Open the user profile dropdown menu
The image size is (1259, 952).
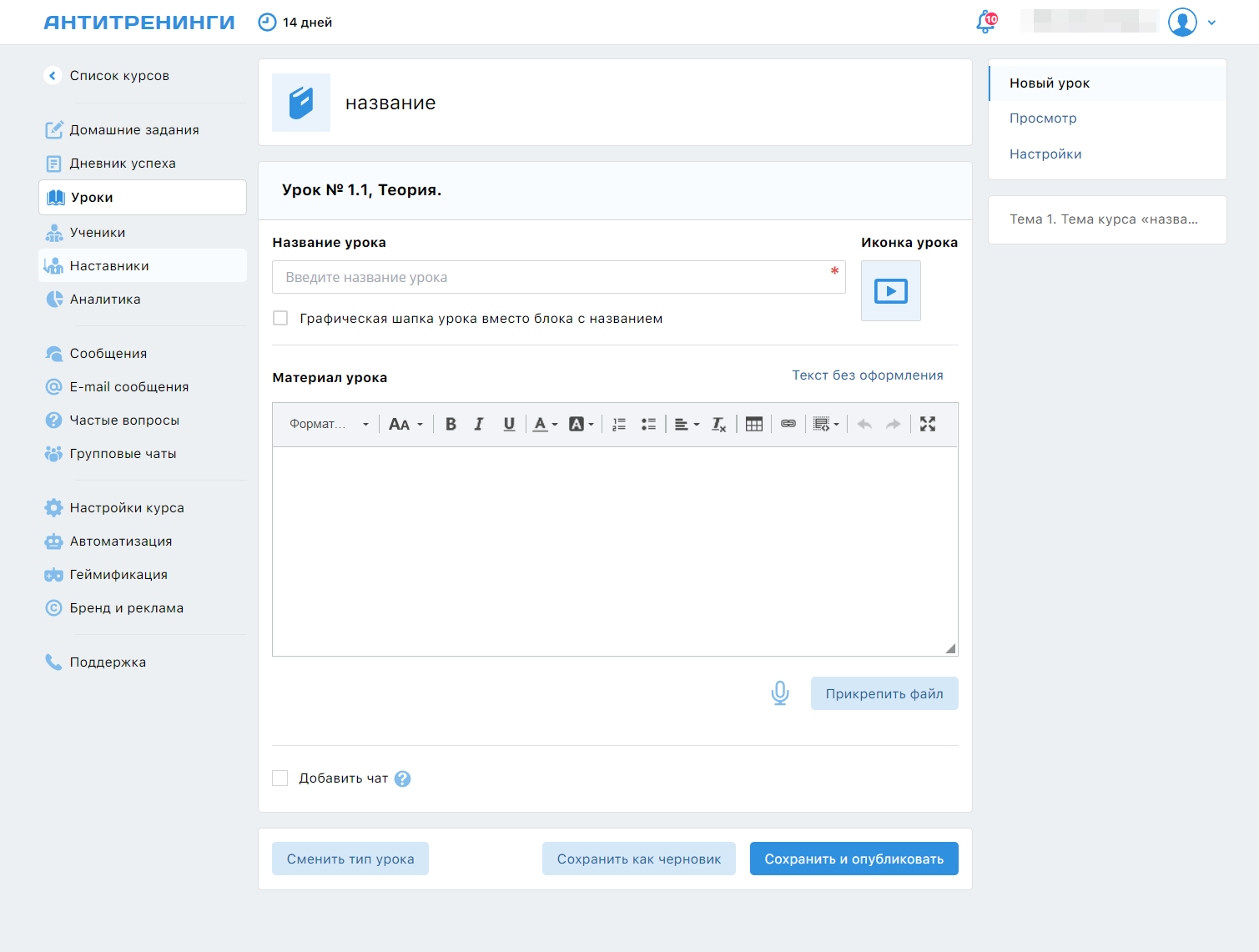[x=1192, y=23]
